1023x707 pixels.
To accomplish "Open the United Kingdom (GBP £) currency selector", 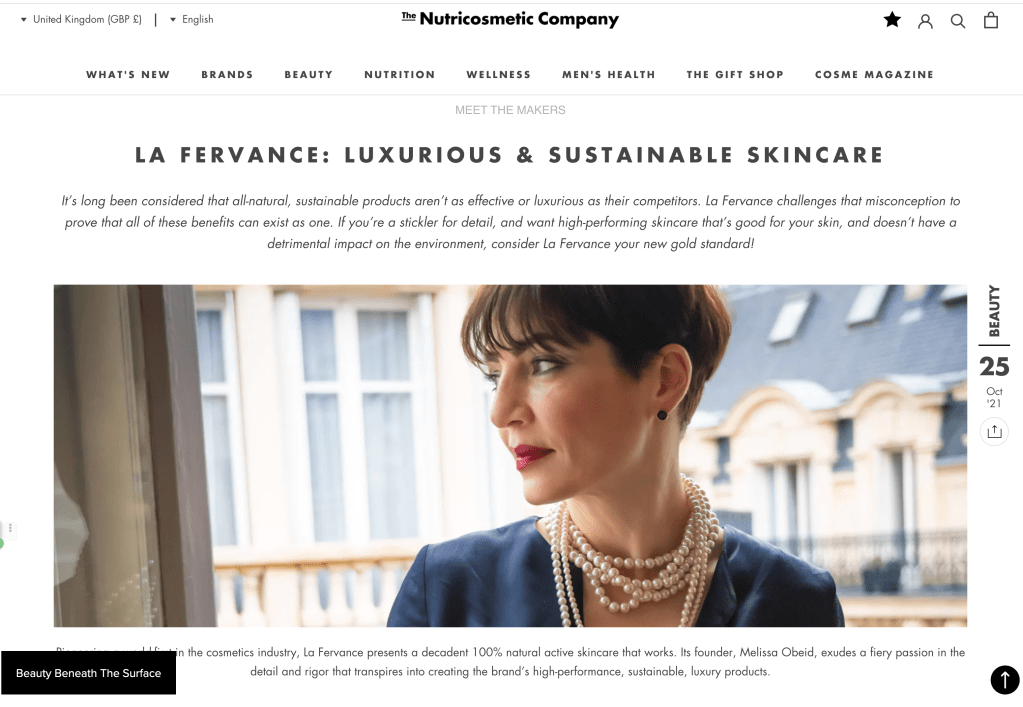I will [x=81, y=20].
